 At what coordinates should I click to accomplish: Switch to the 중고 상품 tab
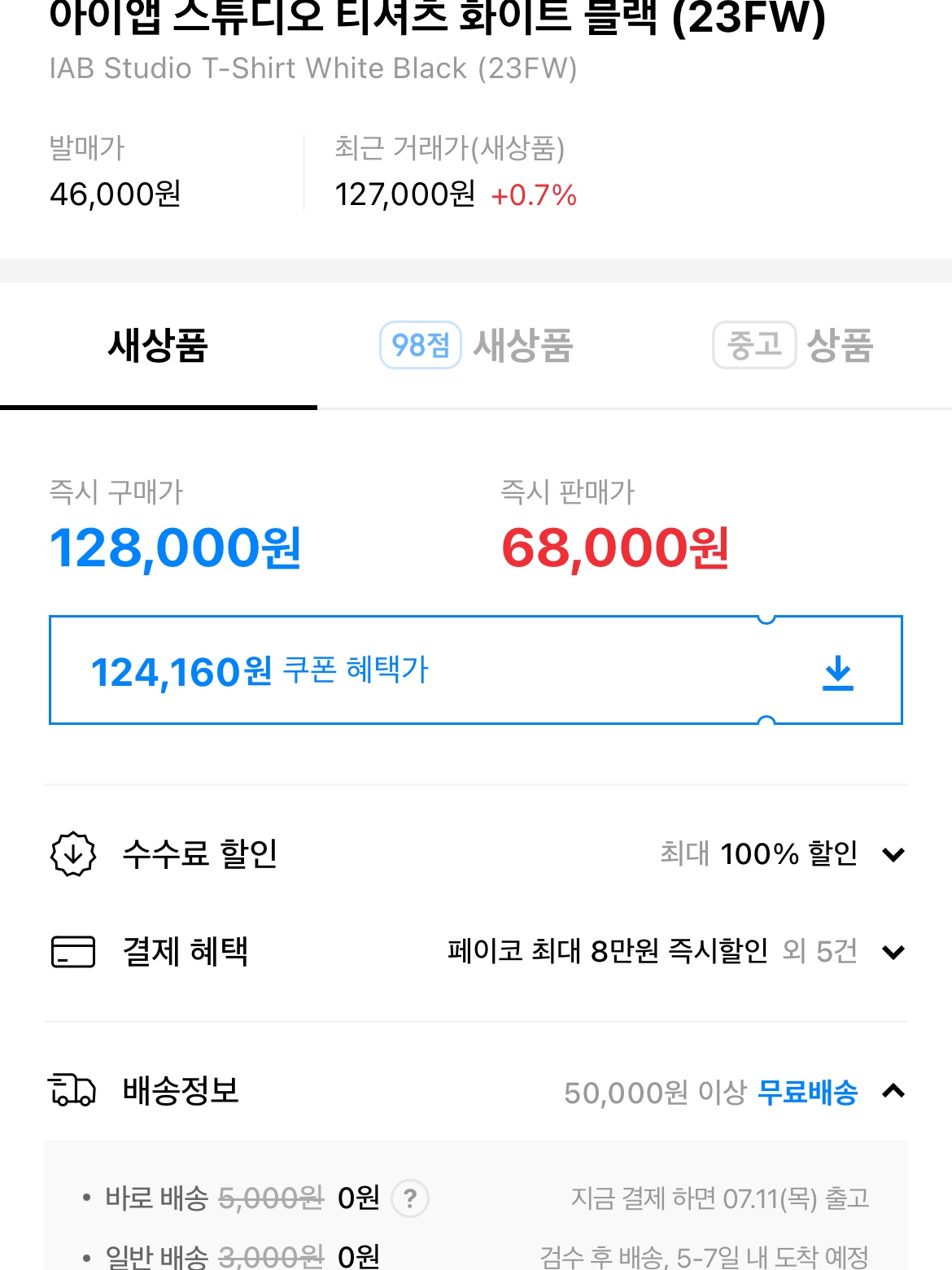point(793,346)
